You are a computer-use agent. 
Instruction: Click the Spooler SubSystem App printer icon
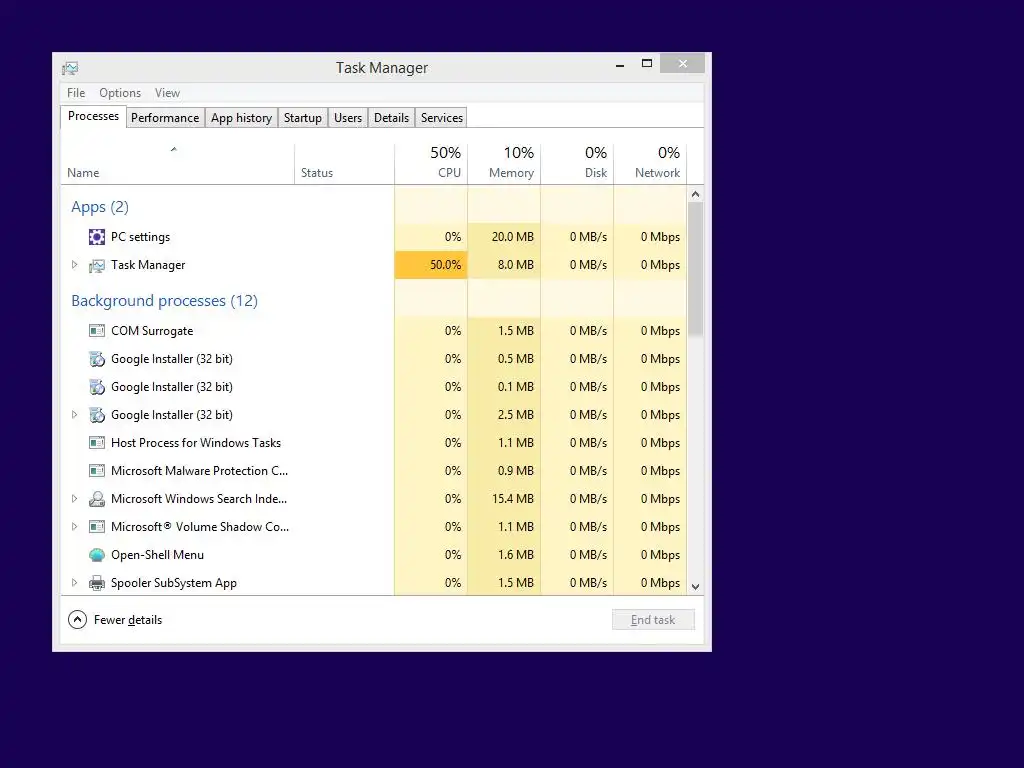click(97, 583)
